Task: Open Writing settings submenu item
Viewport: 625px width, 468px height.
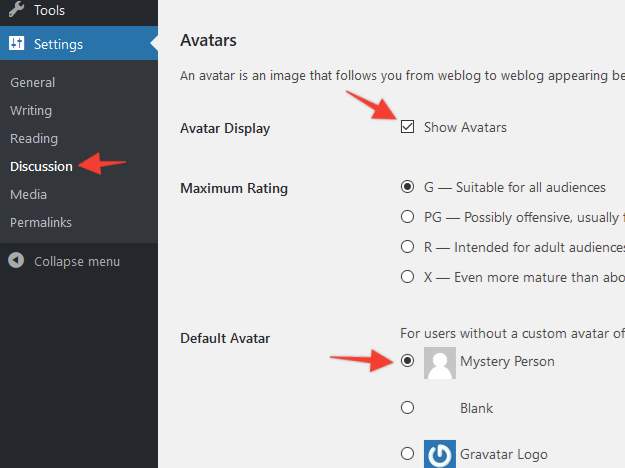Action: [x=31, y=110]
